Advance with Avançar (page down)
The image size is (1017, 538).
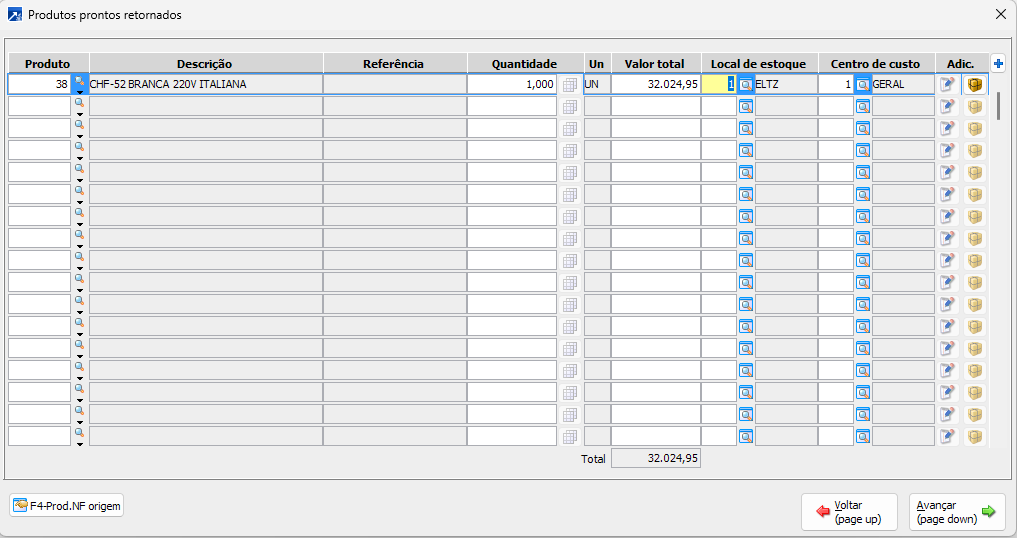pyautogui.click(x=957, y=512)
